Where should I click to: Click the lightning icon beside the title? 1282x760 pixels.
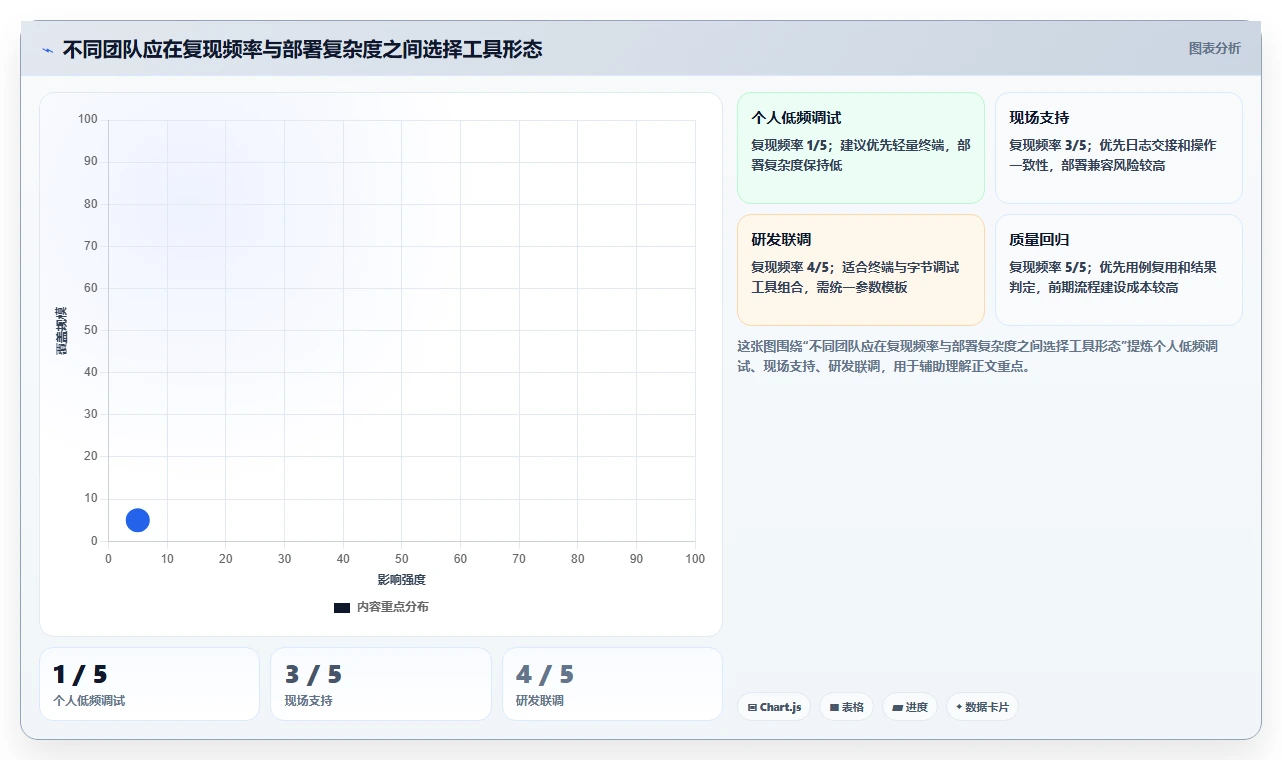tap(47, 50)
